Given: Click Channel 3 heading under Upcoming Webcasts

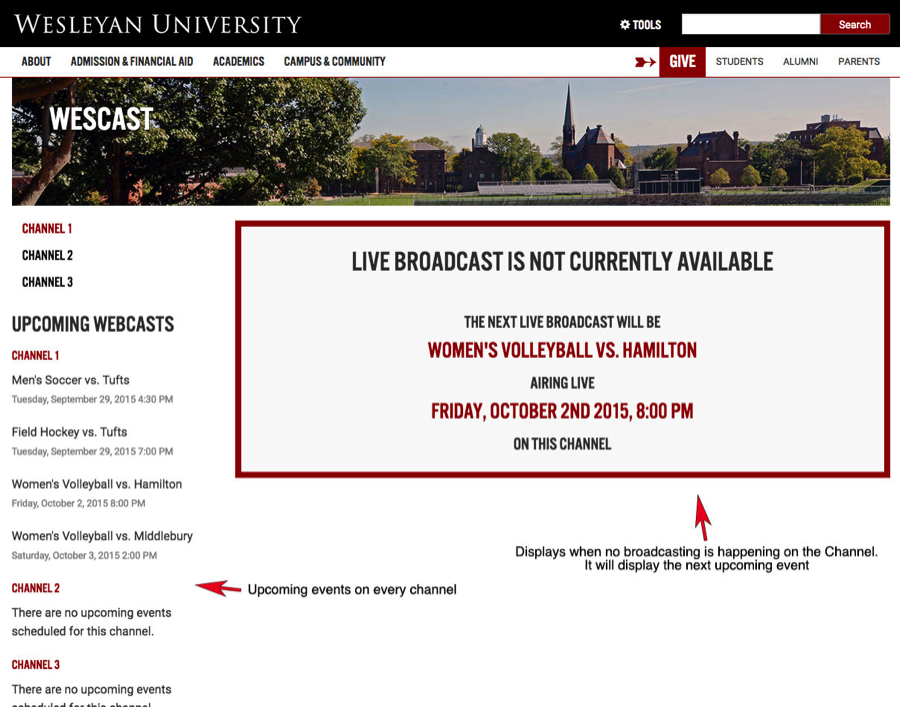Looking at the screenshot, I should coord(36,664).
